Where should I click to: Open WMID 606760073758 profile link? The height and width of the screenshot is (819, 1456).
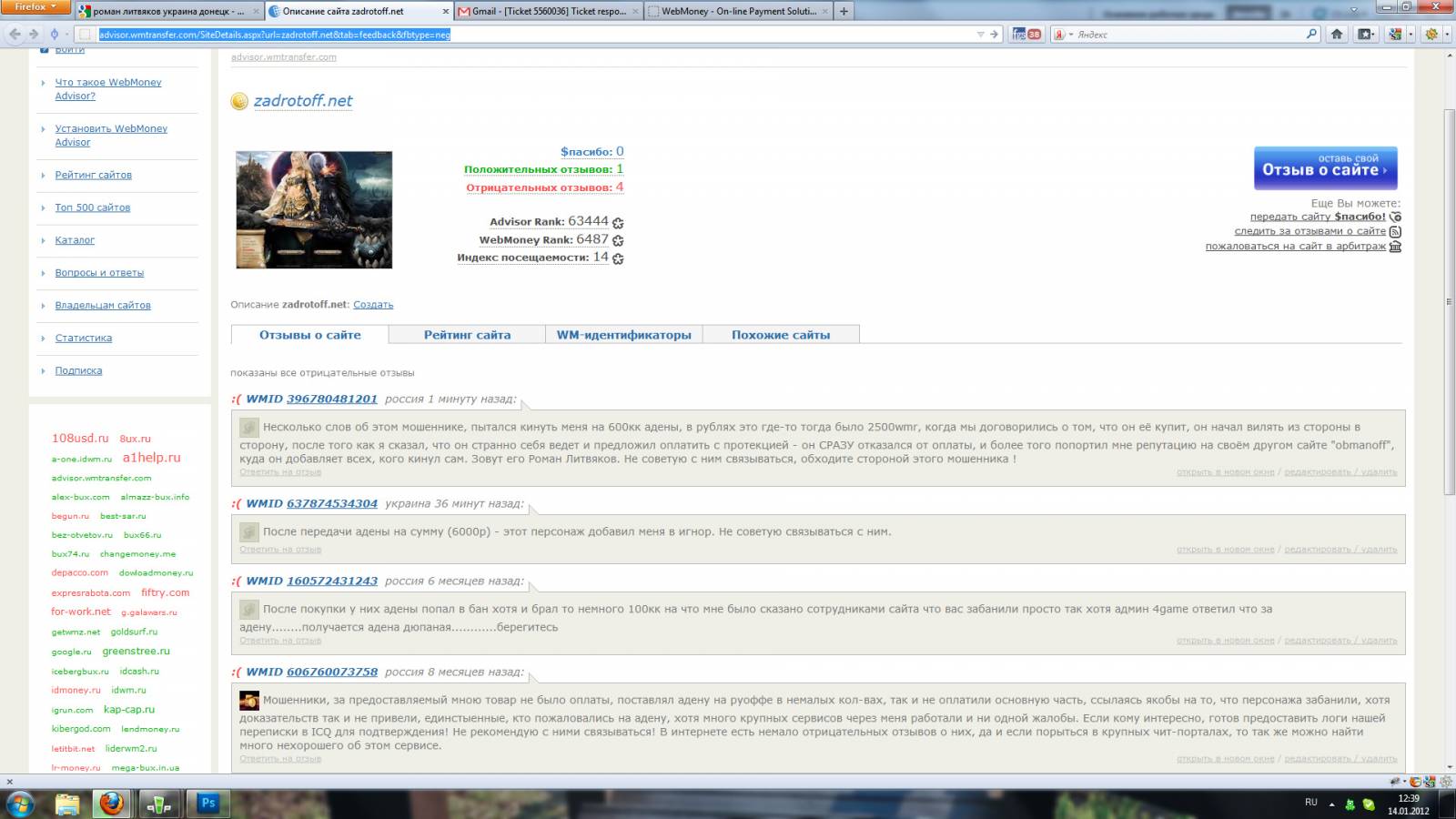[x=332, y=672]
